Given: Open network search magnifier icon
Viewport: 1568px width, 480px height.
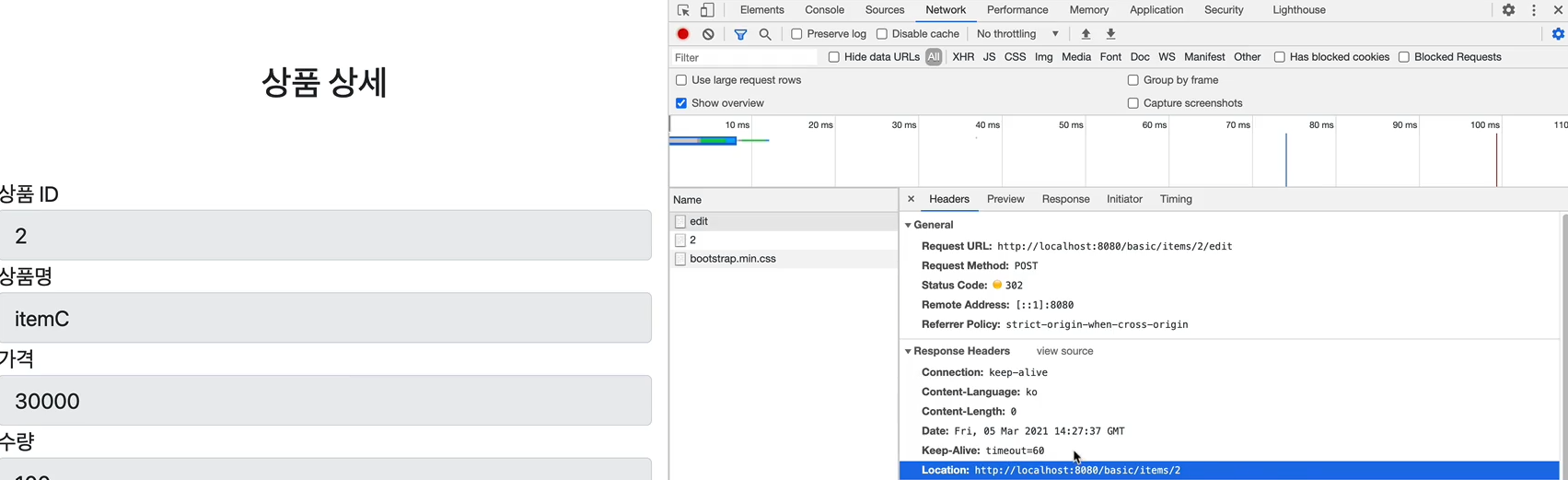Looking at the screenshot, I should [x=765, y=34].
